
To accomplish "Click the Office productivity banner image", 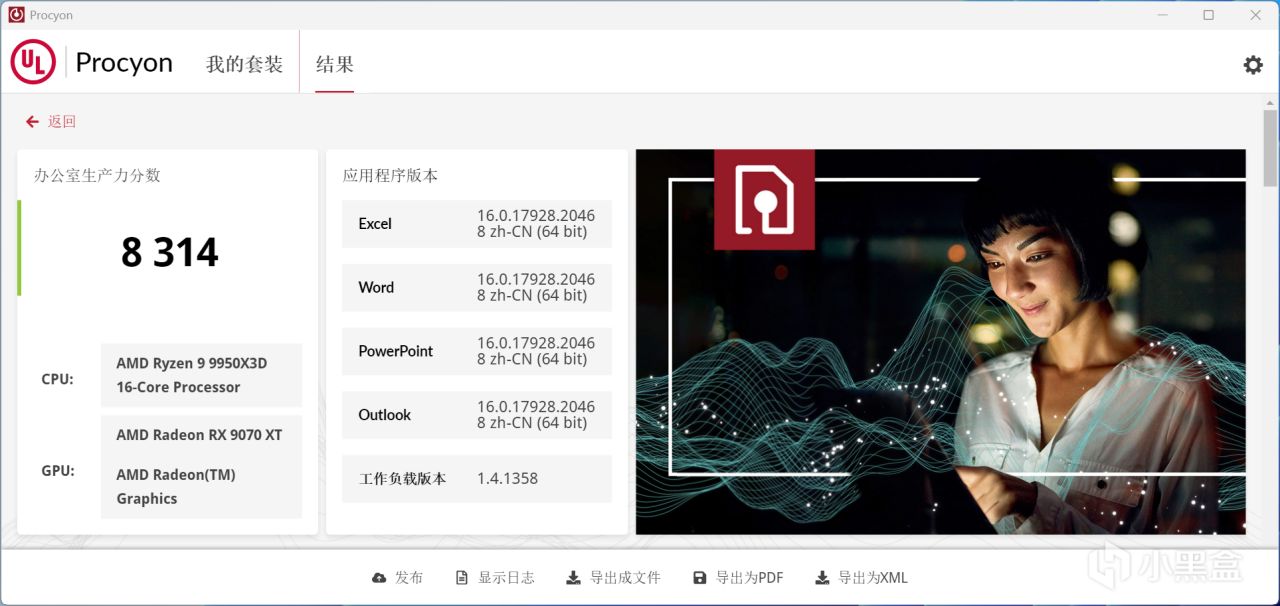I will (x=941, y=342).
